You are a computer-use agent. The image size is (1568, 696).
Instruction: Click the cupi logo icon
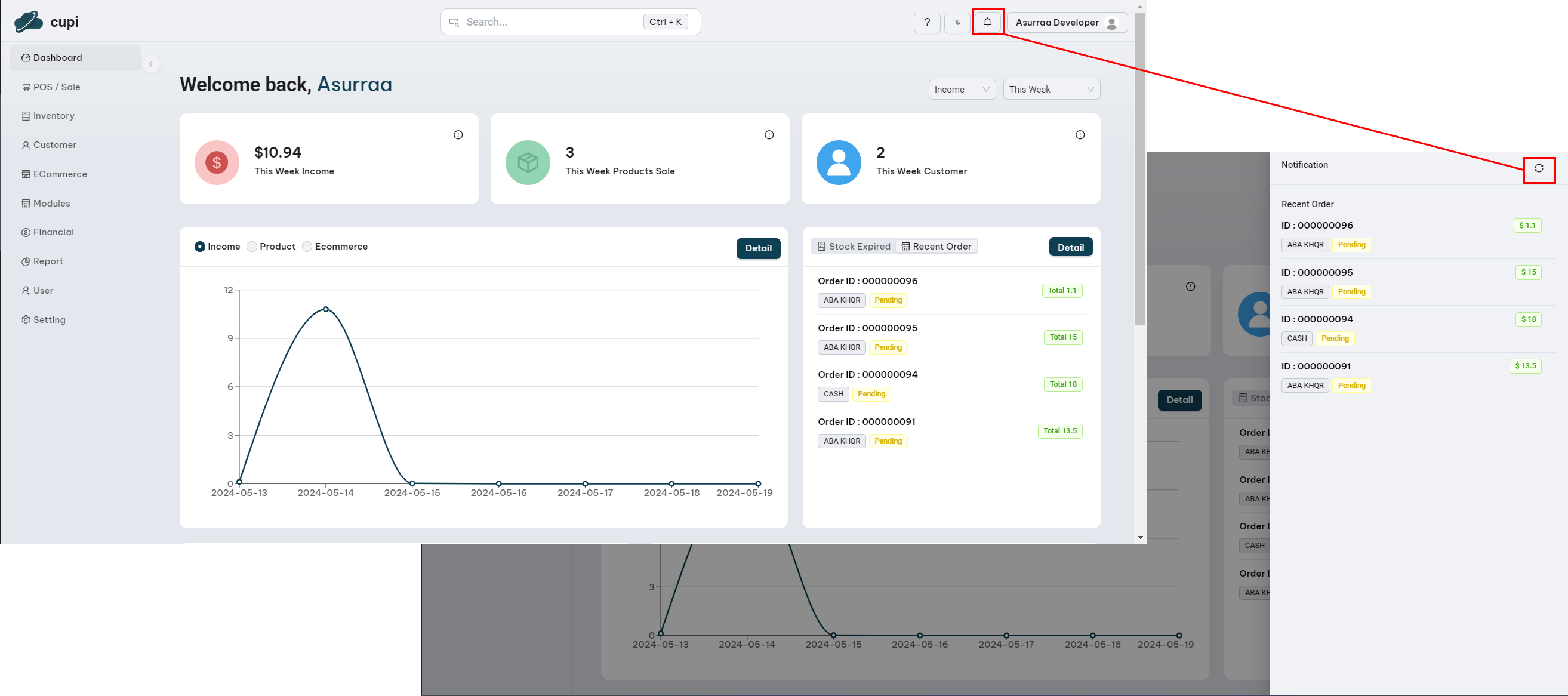click(x=29, y=22)
